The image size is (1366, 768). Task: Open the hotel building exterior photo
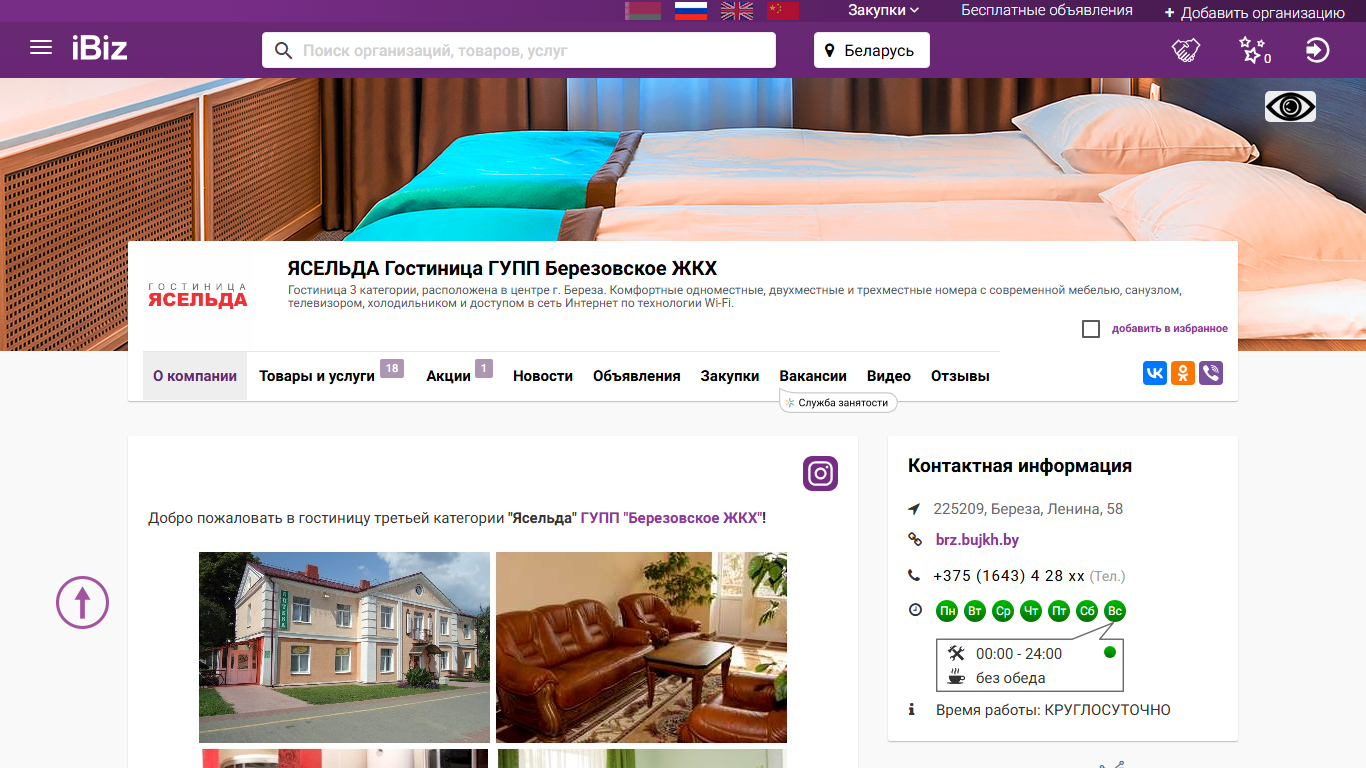(x=344, y=647)
